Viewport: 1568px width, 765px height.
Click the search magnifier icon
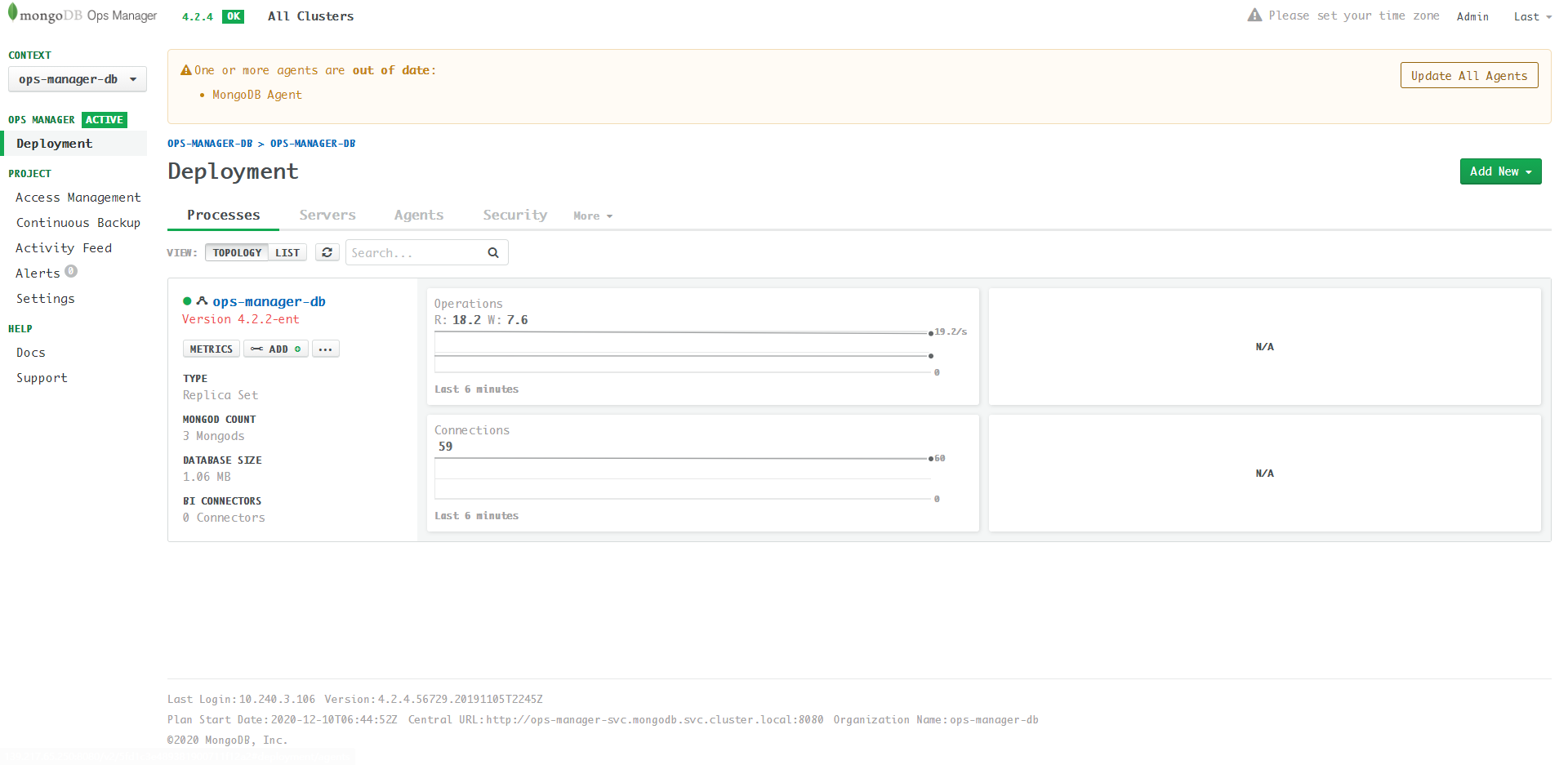492,252
